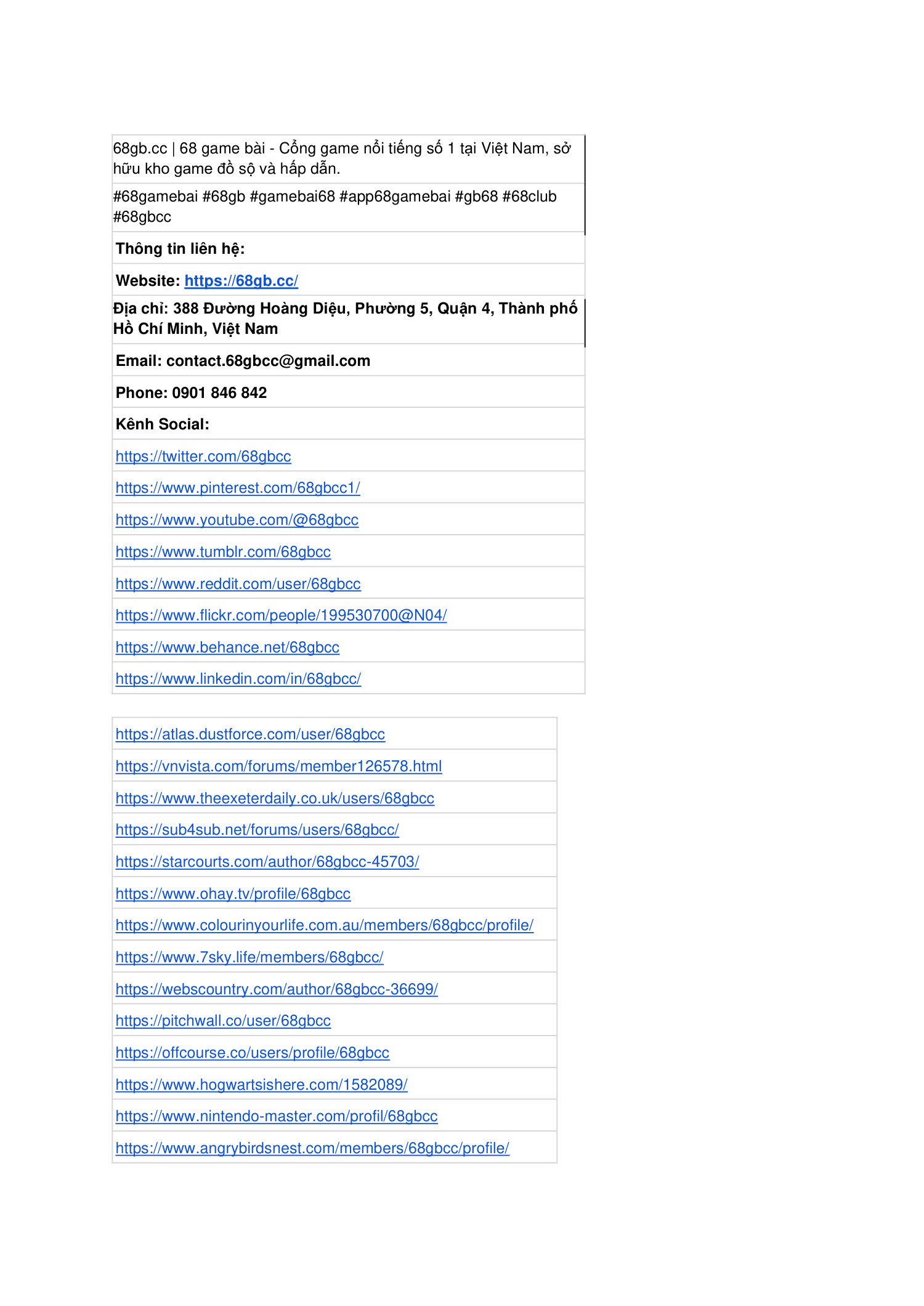
Task: Click the vnvista forums member link
Action: click(278, 766)
